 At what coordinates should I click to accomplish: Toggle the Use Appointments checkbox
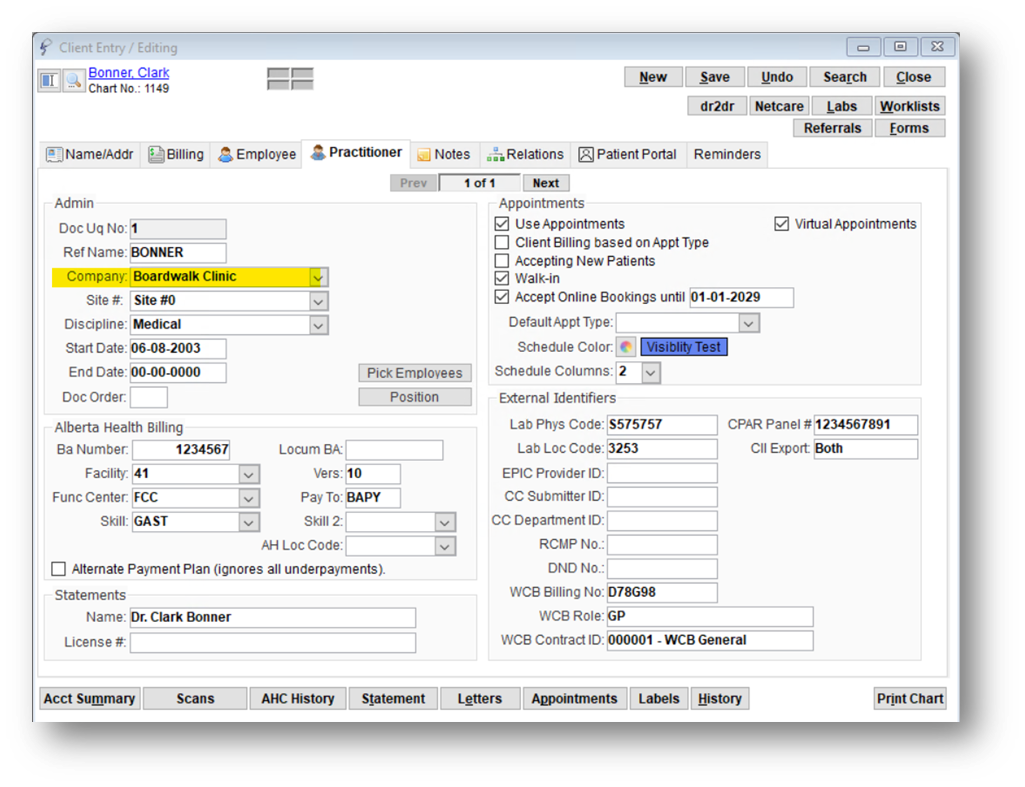tap(502, 224)
